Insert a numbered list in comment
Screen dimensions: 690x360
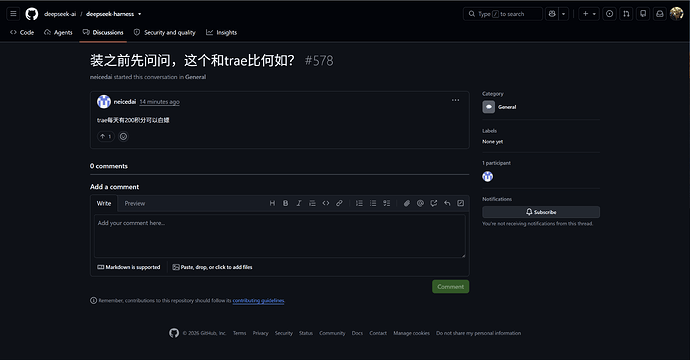pos(360,203)
